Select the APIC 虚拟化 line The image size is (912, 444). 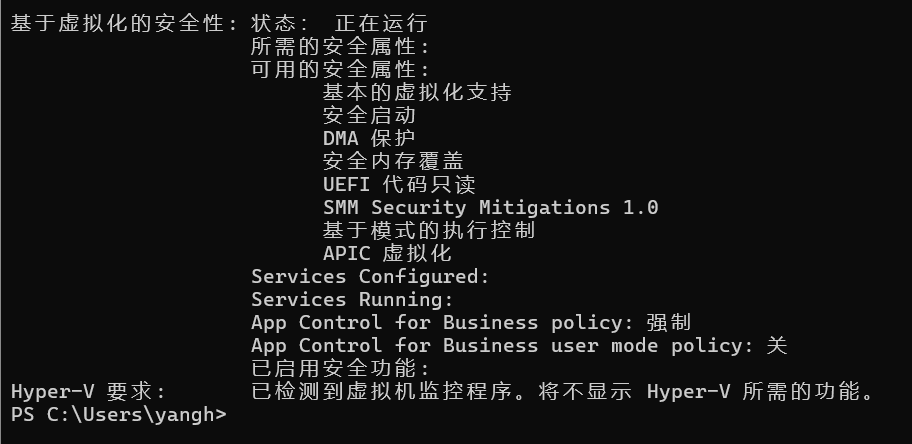[x=387, y=253]
